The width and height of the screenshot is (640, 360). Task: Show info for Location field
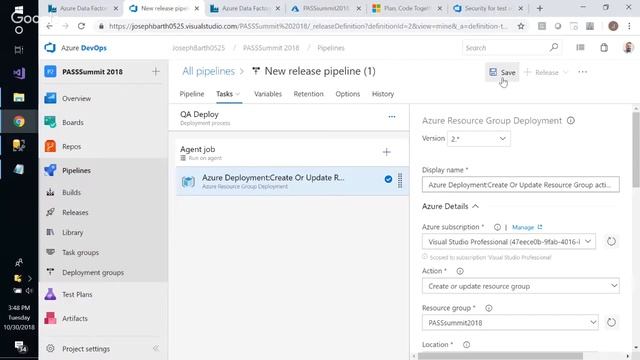point(467,345)
